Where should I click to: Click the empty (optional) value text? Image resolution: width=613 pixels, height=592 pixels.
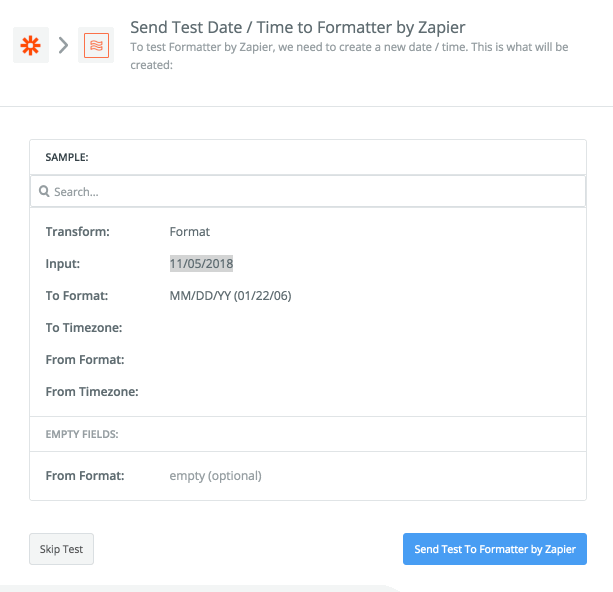pos(215,475)
